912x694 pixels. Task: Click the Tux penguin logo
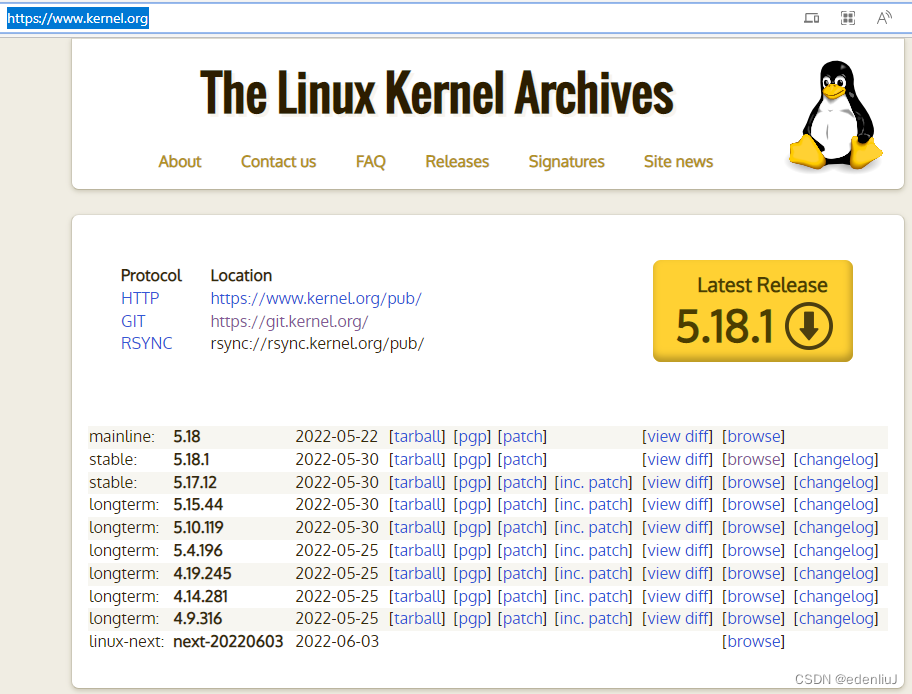pos(835,115)
